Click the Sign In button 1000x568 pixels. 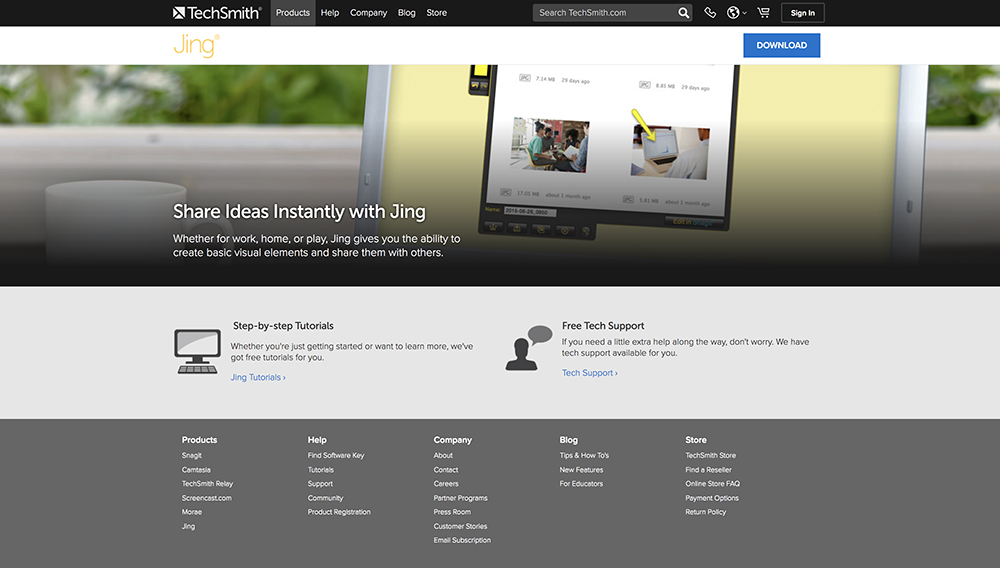pos(802,13)
